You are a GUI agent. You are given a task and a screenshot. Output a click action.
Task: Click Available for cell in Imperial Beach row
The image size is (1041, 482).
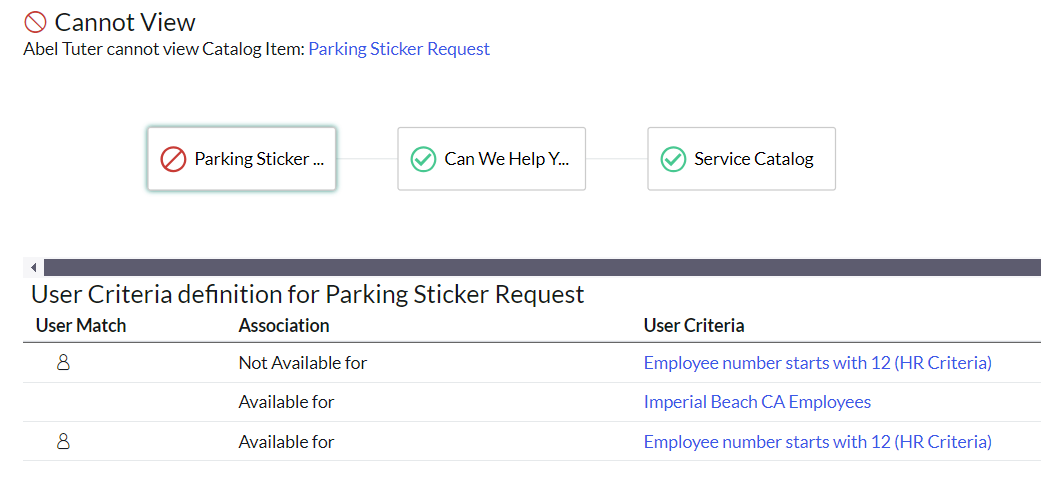(x=286, y=402)
